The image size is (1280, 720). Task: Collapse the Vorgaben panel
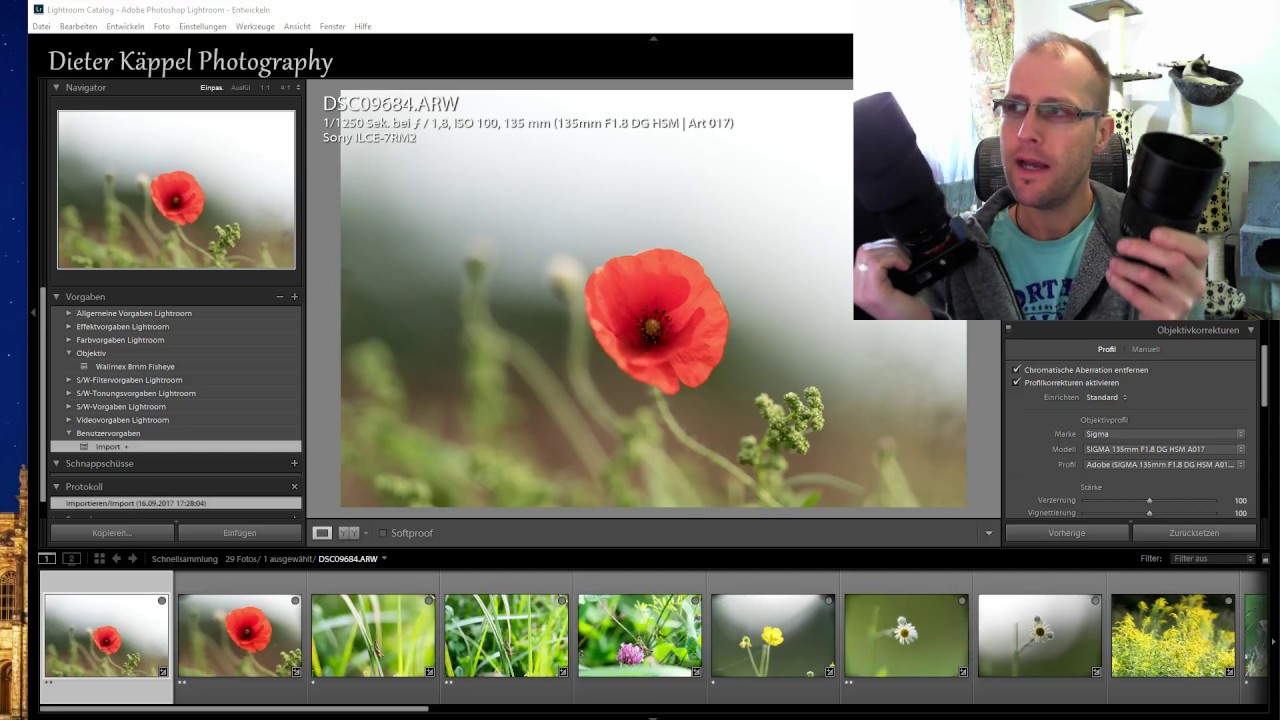coord(56,297)
